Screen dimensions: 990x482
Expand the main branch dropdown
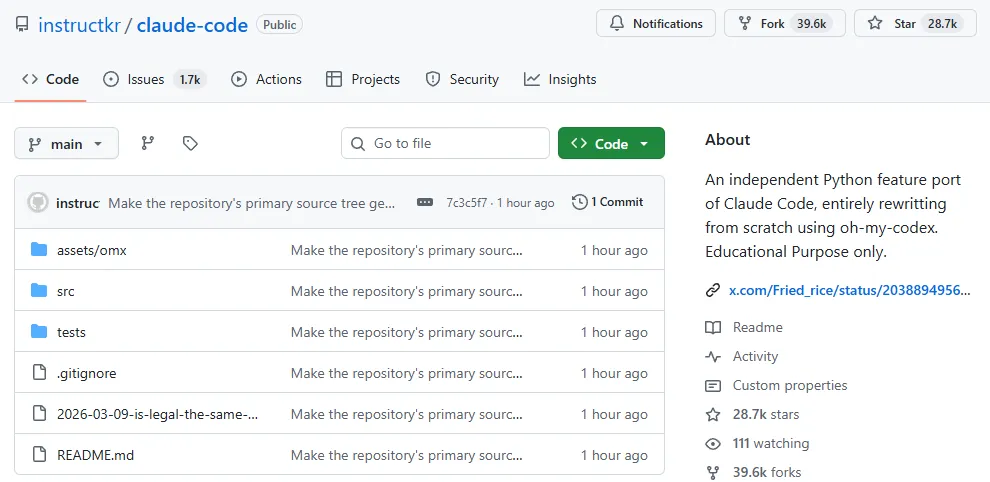pyautogui.click(x=66, y=143)
